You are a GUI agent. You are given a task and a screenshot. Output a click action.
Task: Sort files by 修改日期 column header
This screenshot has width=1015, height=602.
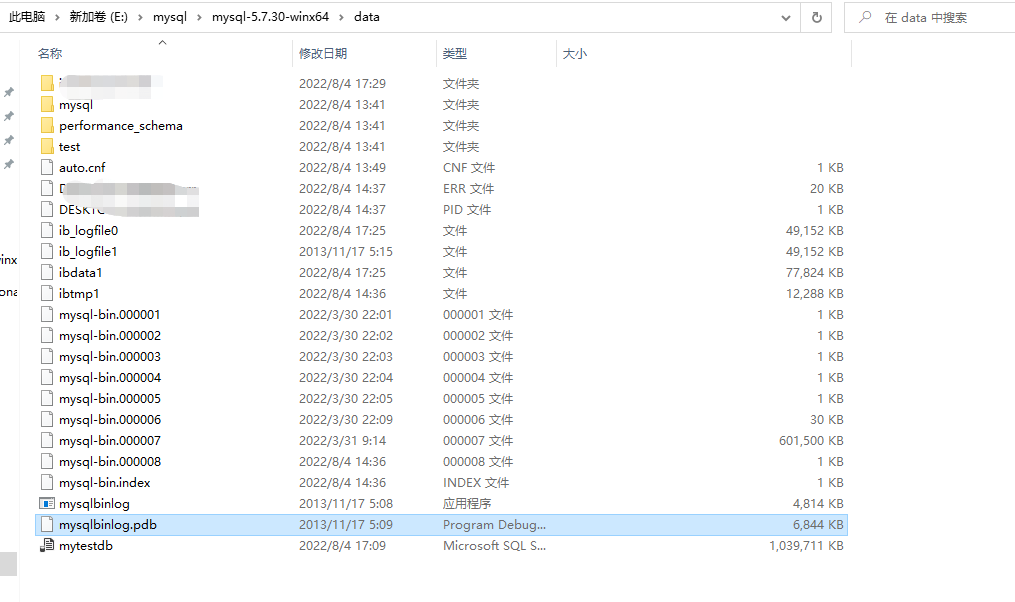click(x=322, y=54)
